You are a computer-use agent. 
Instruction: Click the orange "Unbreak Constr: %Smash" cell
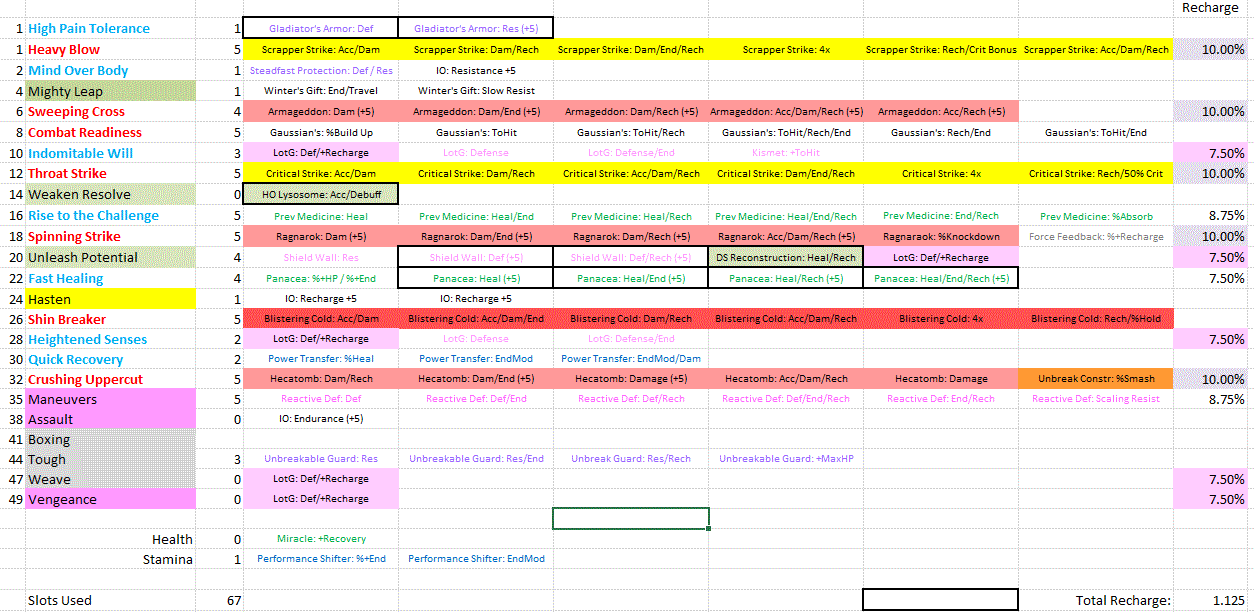(1096, 379)
